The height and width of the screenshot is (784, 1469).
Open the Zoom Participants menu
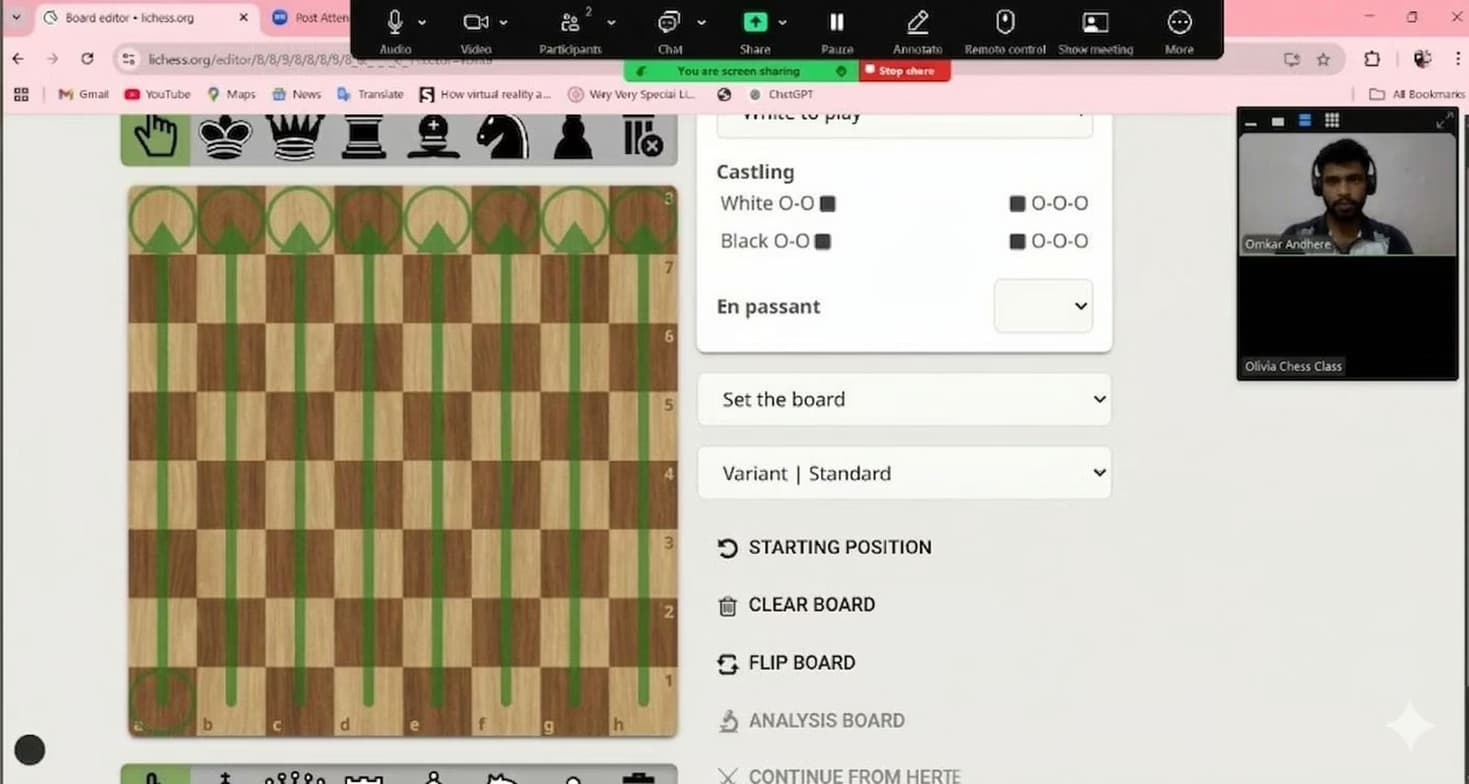tap(570, 30)
